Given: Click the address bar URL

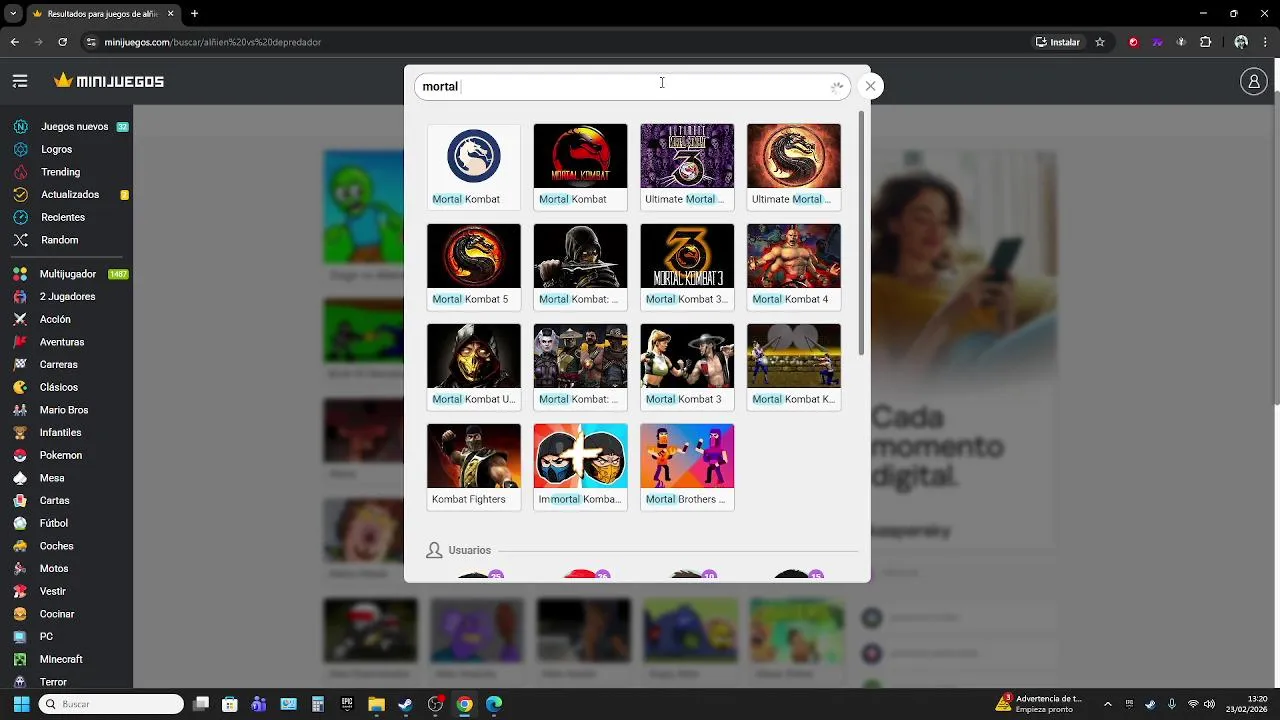Looking at the screenshot, I should click(213, 42).
